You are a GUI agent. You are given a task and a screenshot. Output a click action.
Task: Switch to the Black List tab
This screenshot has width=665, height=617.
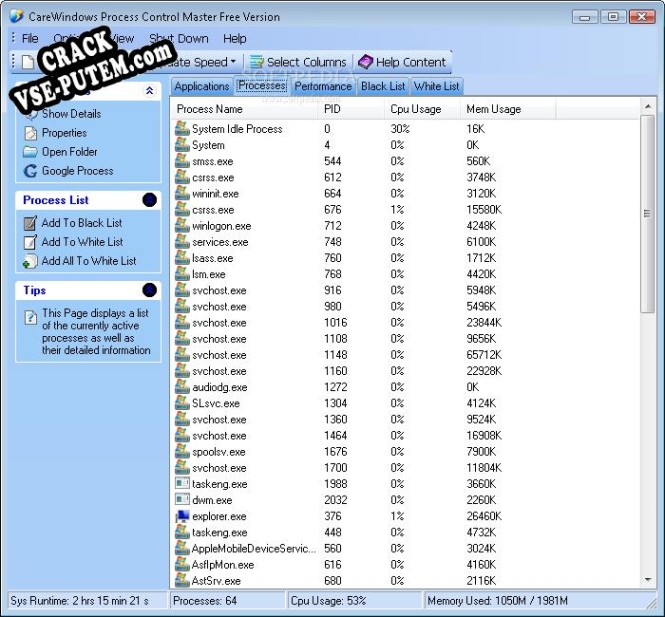(383, 87)
